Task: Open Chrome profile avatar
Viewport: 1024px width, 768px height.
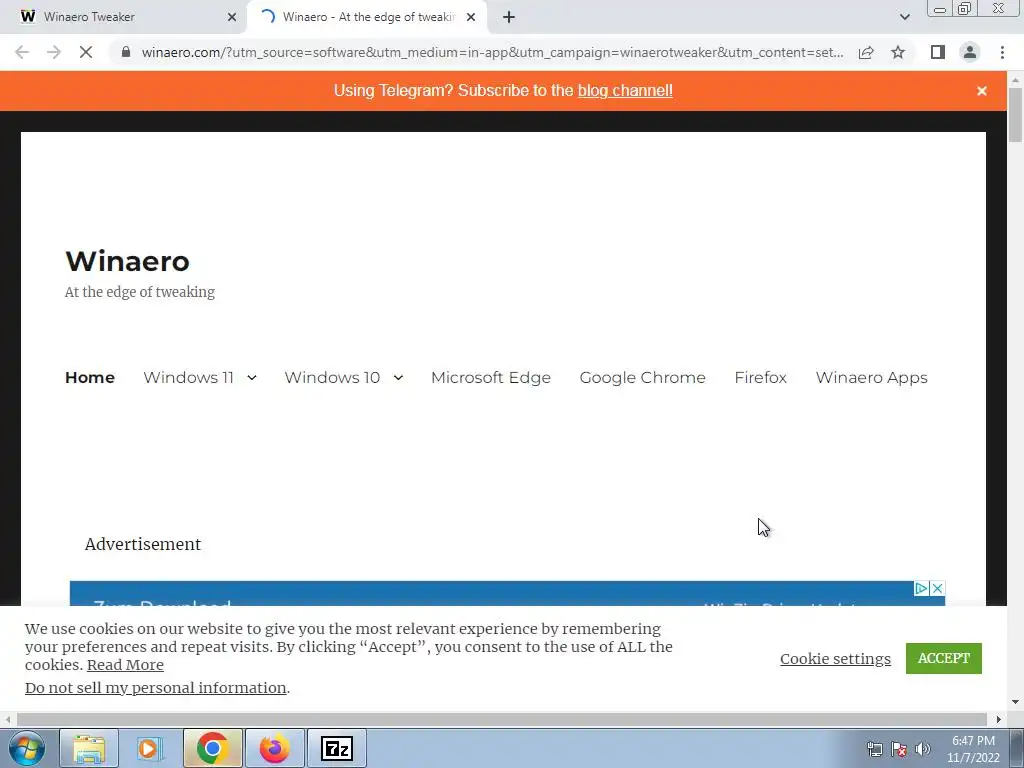Action: (970, 52)
